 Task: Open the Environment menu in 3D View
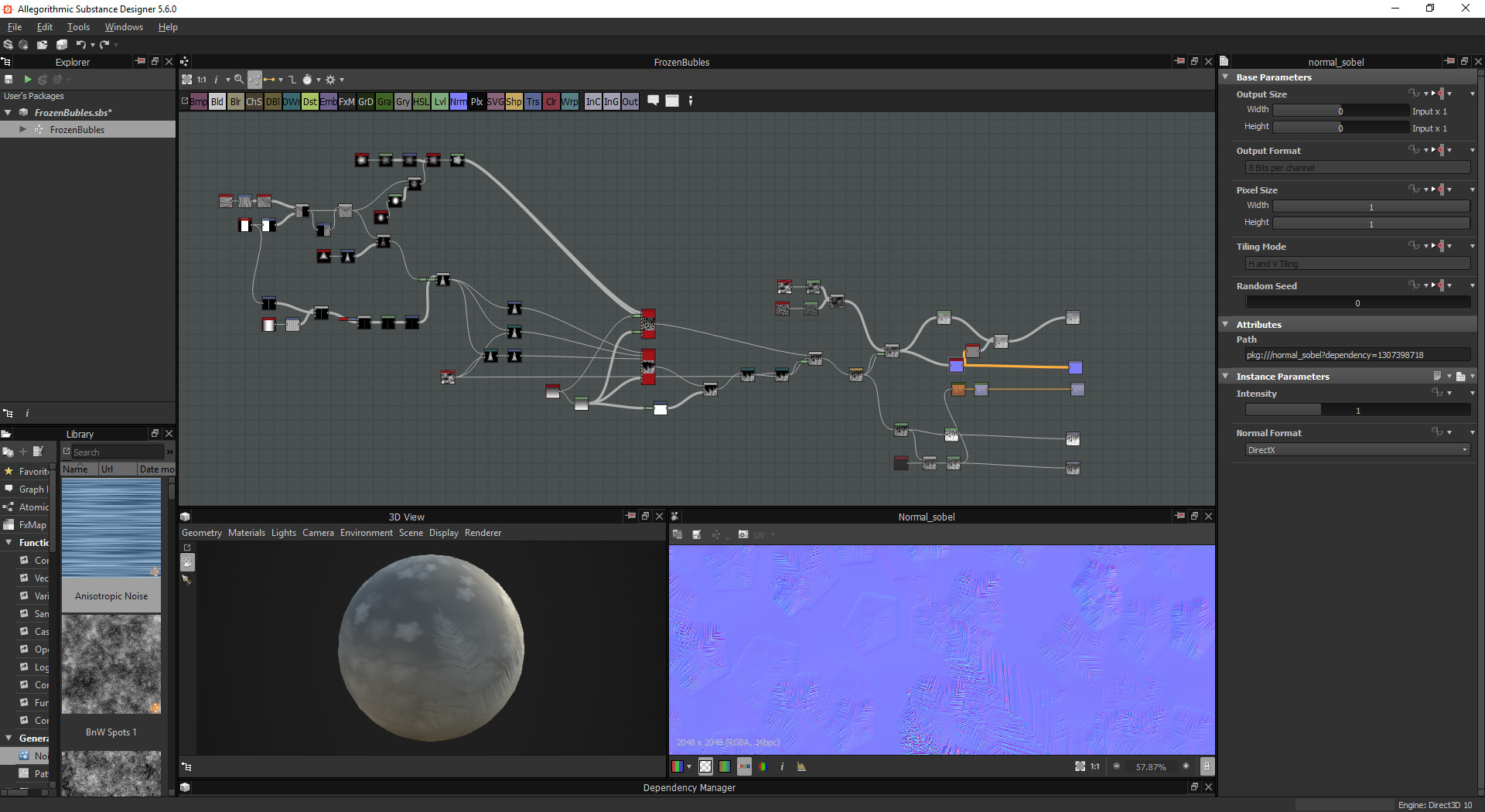tap(366, 533)
